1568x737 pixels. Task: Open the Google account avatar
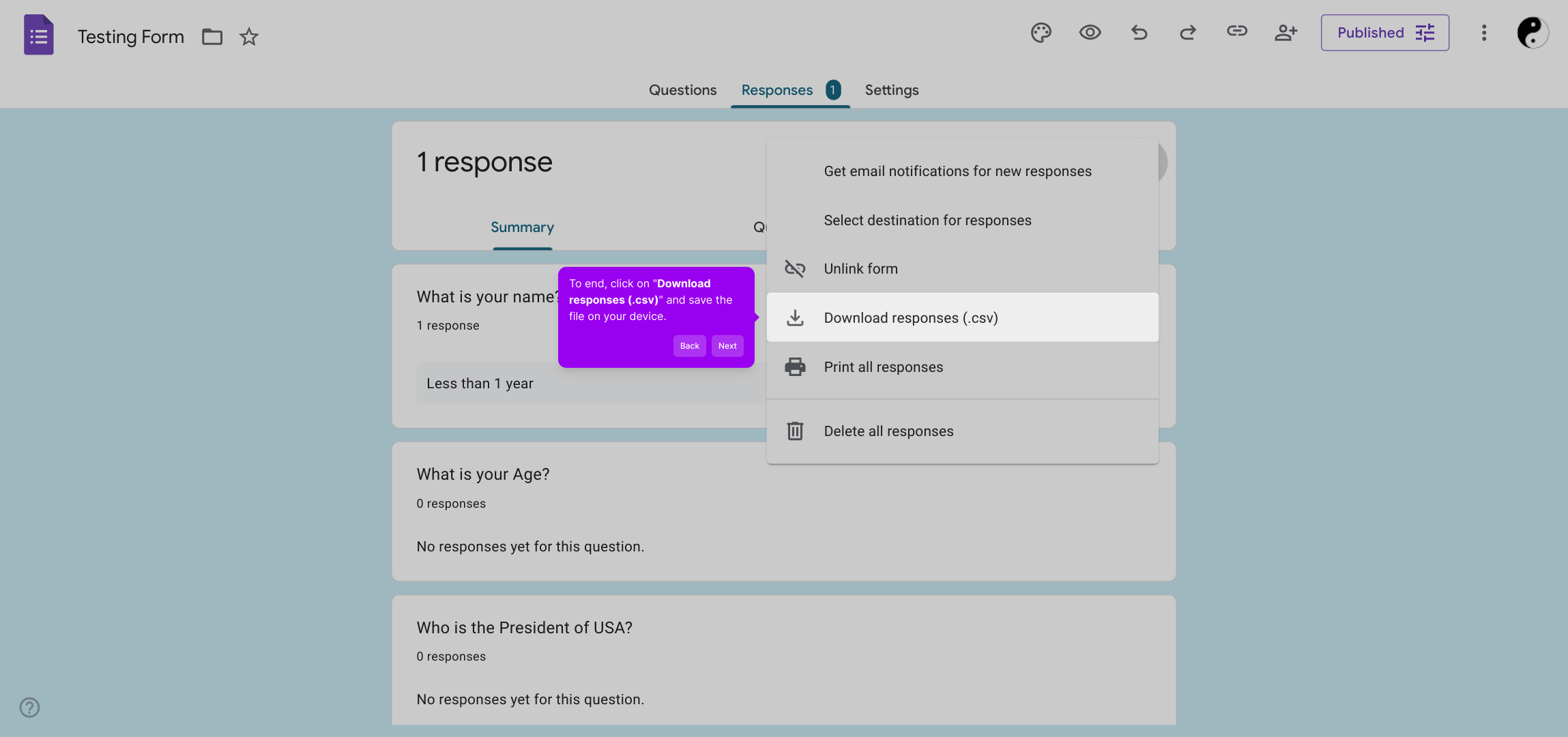[1533, 33]
